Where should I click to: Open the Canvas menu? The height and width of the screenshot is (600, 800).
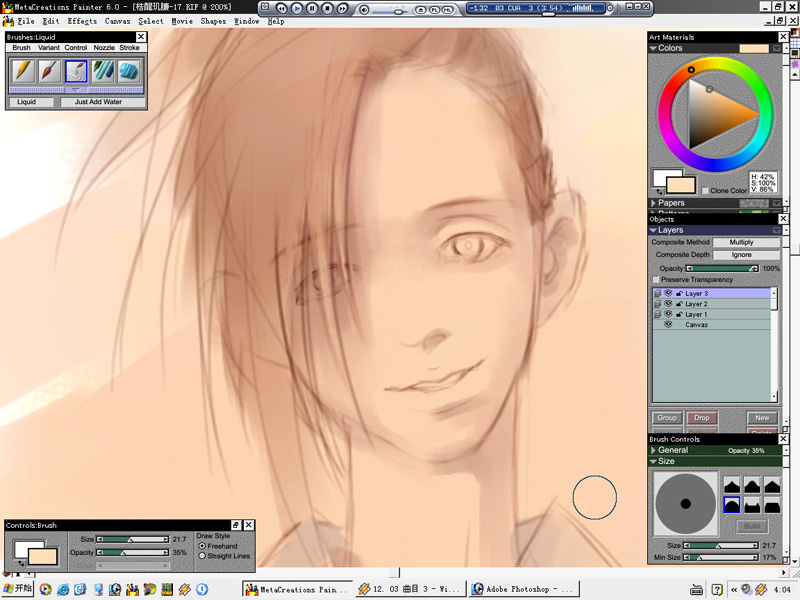coord(117,21)
